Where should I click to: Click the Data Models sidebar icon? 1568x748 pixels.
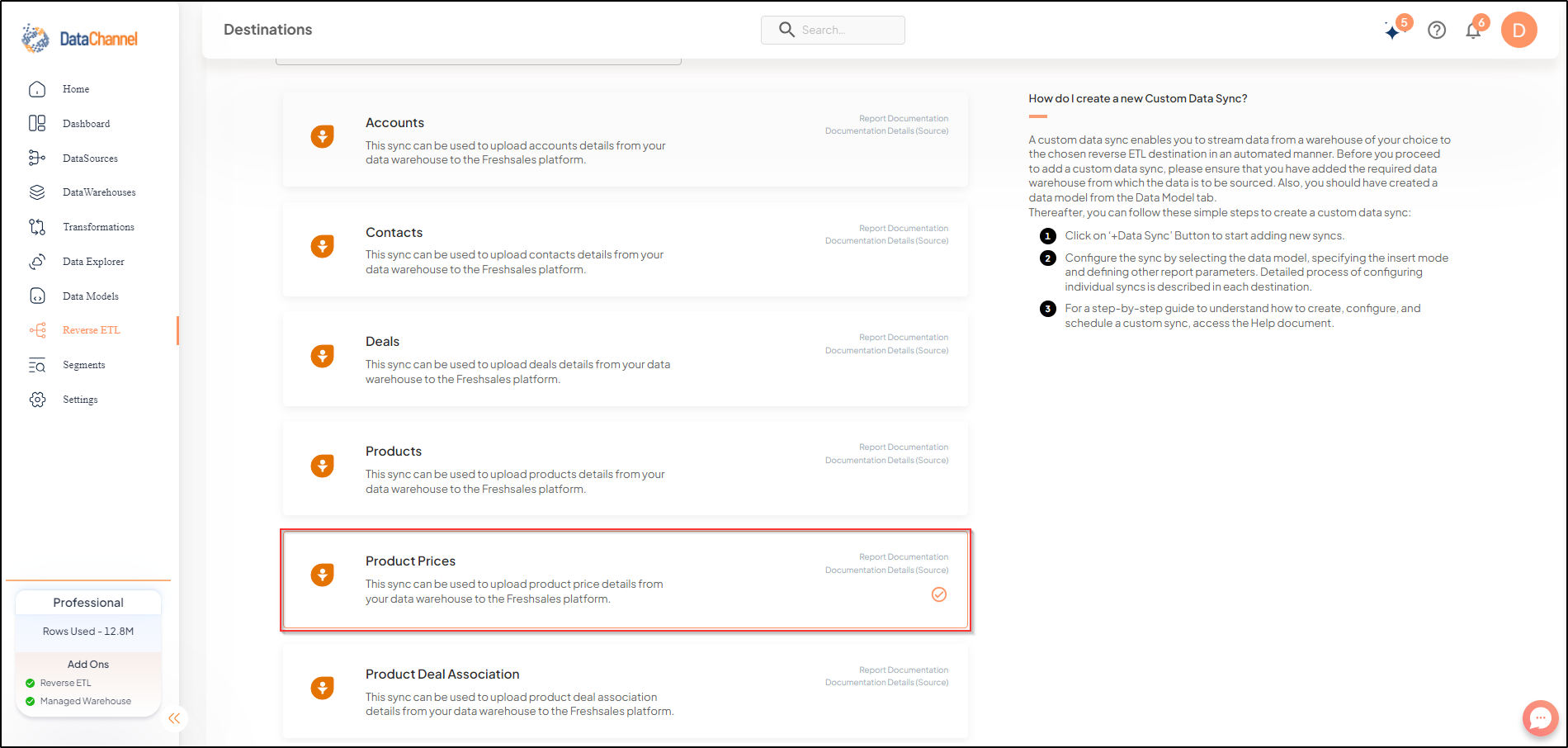point(37,296)
